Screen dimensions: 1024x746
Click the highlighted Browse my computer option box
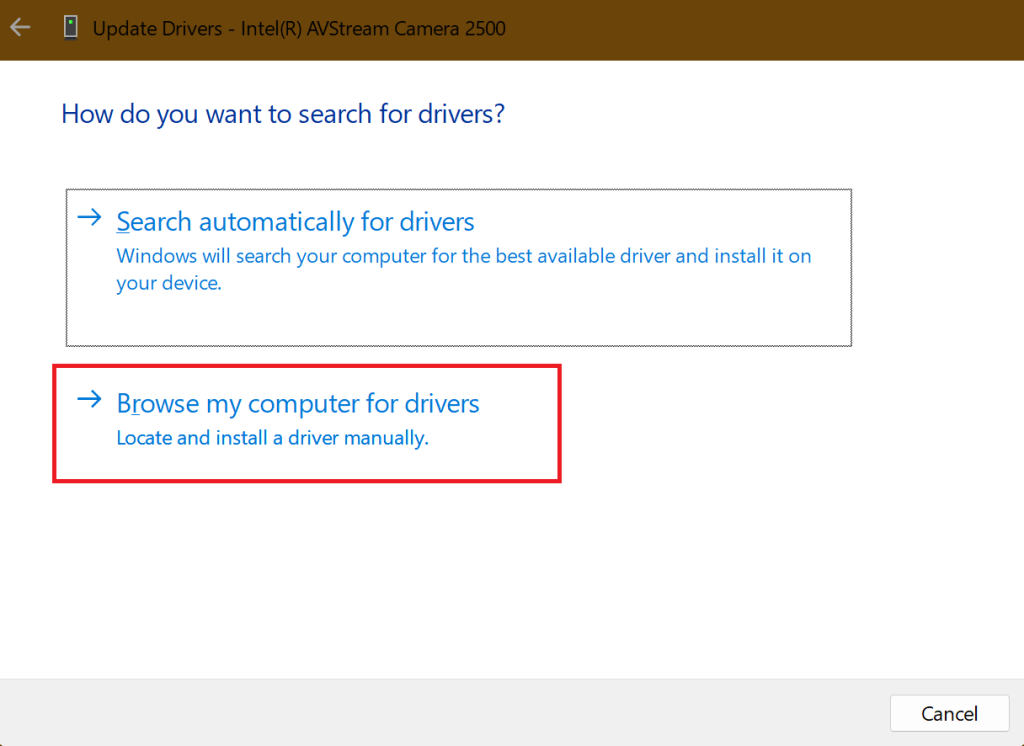pyautogui.click(x=307, y=424)
